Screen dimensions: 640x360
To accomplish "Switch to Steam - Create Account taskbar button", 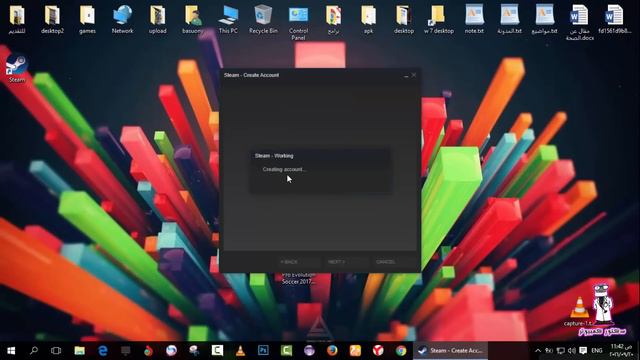I will pos(451,351).
